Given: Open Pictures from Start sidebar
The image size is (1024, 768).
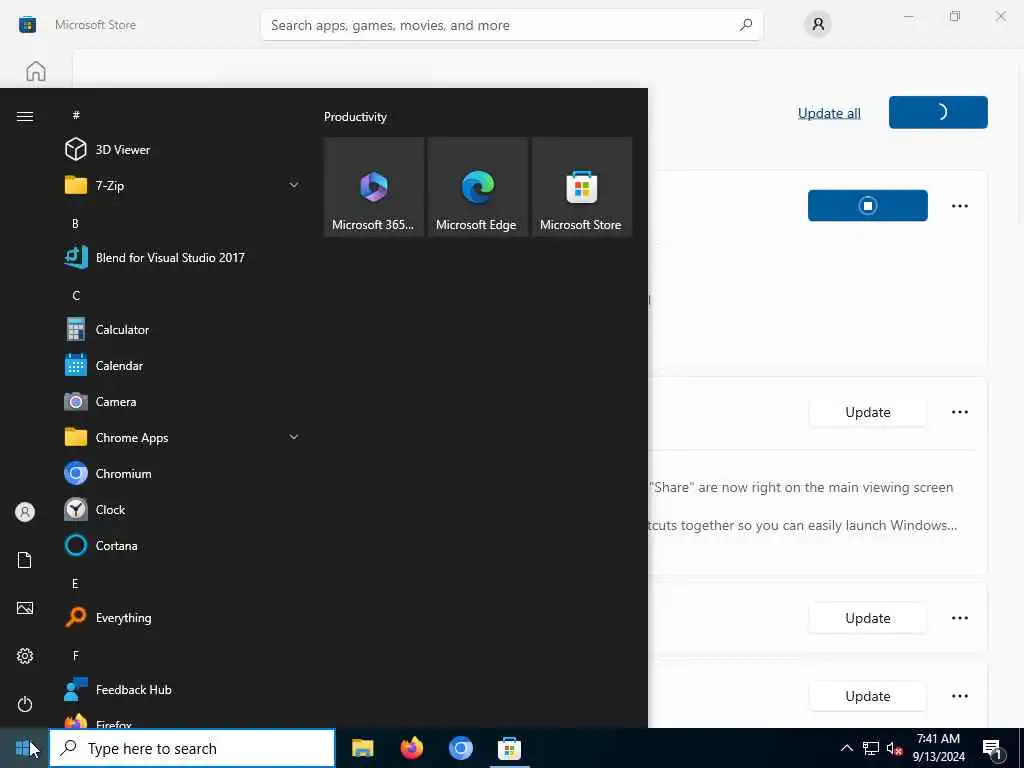Looking at the screenshot, I should [x=25, y=608].
